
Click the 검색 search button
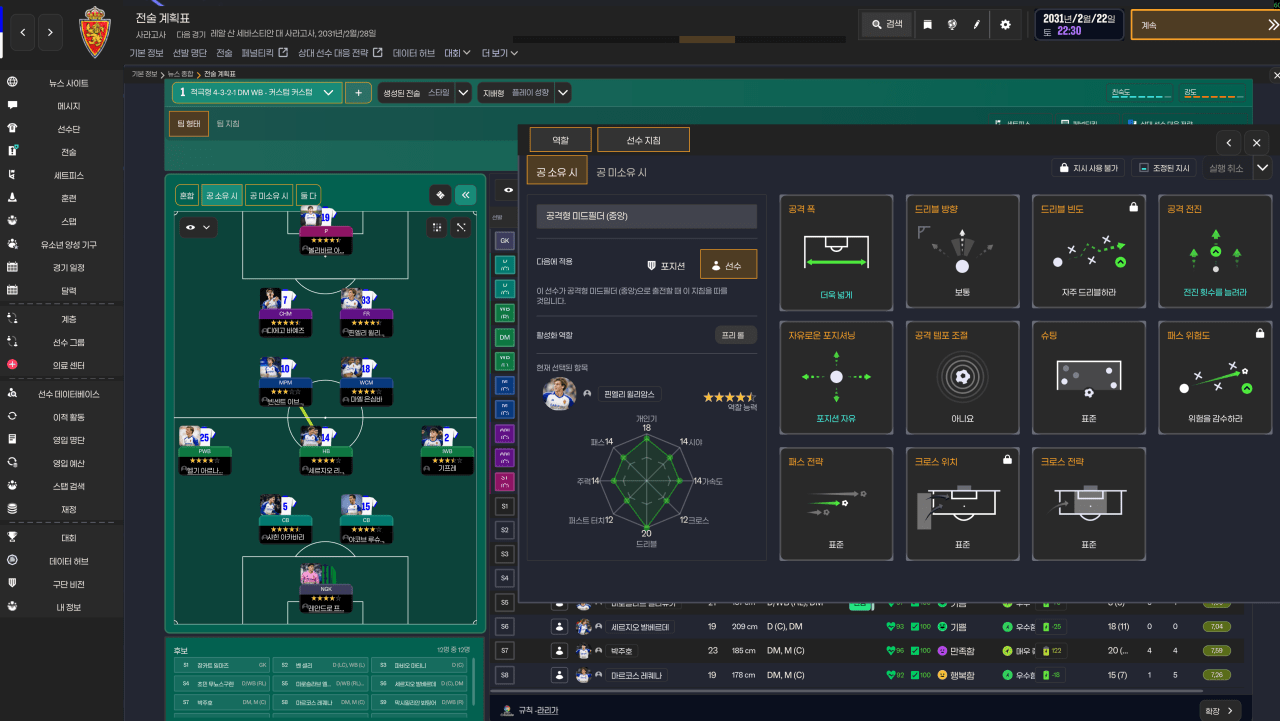tap(886, 25)
